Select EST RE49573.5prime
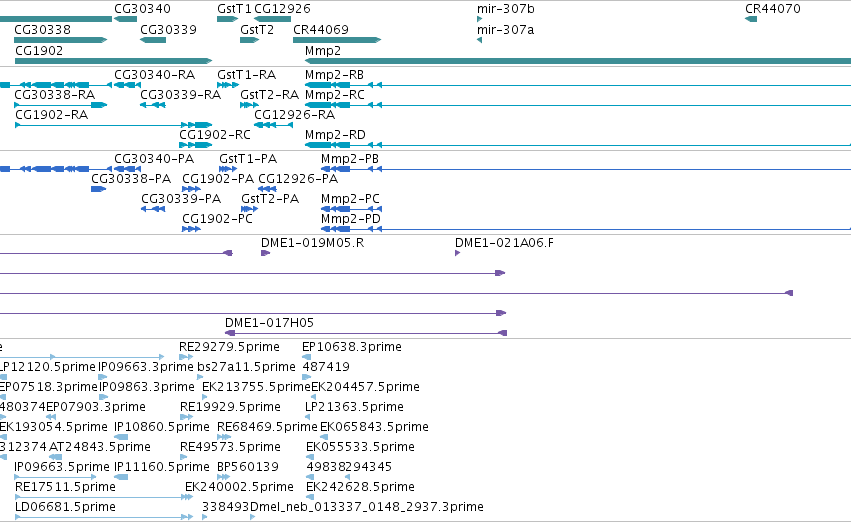 pos(231,447)
